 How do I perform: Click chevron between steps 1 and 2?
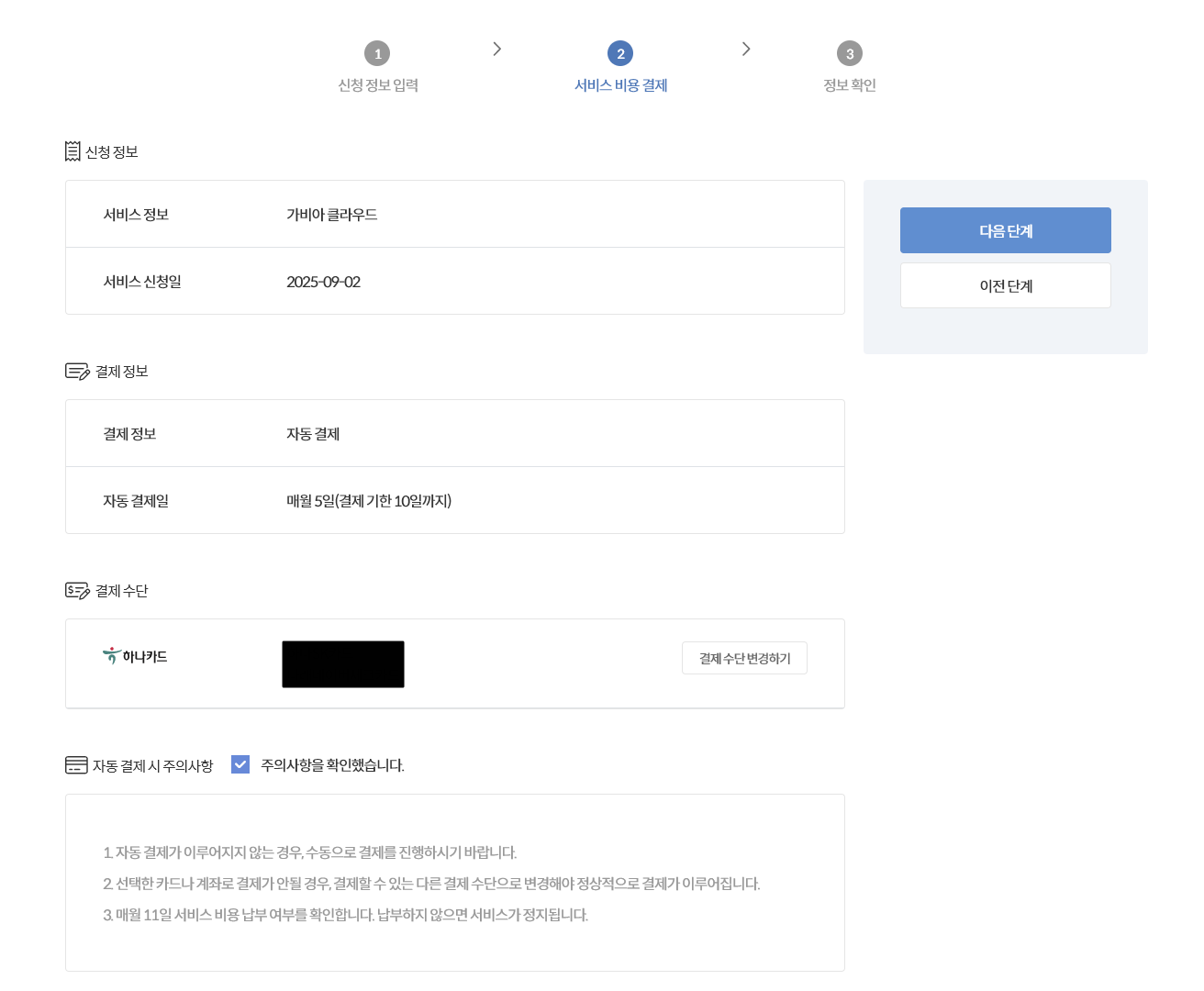pos(496,49)
